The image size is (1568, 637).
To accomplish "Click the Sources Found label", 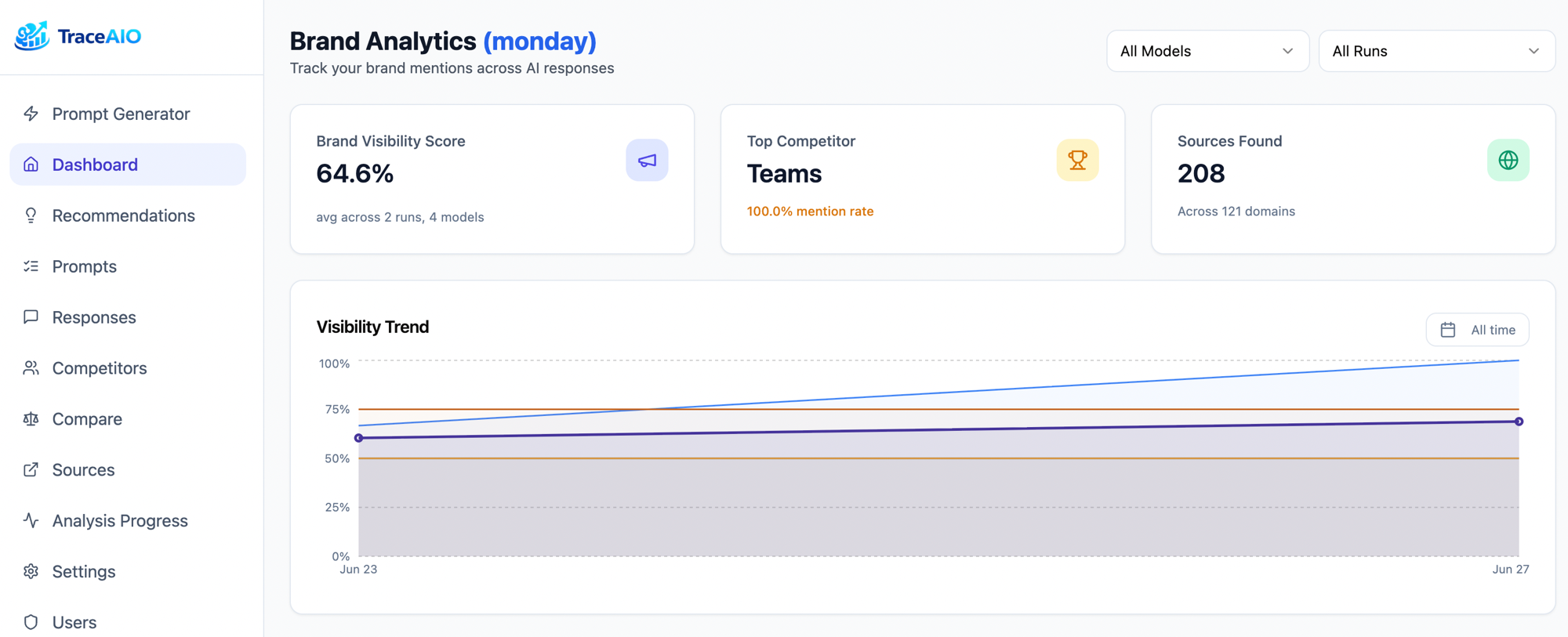I will (1229, 141).
